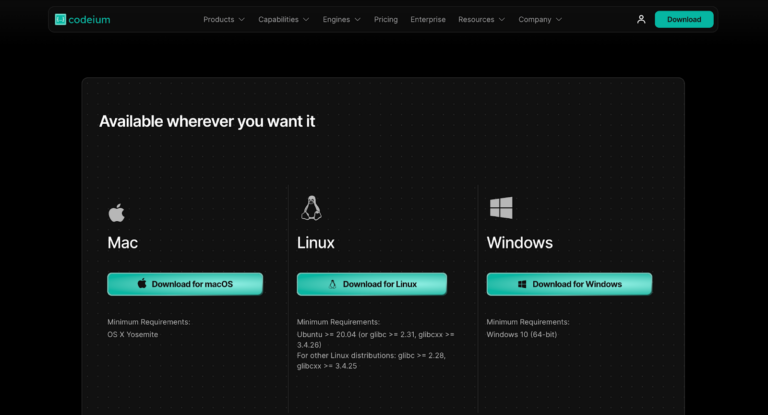Click the 'Windows 10 (64-bit)' requirement text
The image size is (768, 415).
tap(522, 334)
